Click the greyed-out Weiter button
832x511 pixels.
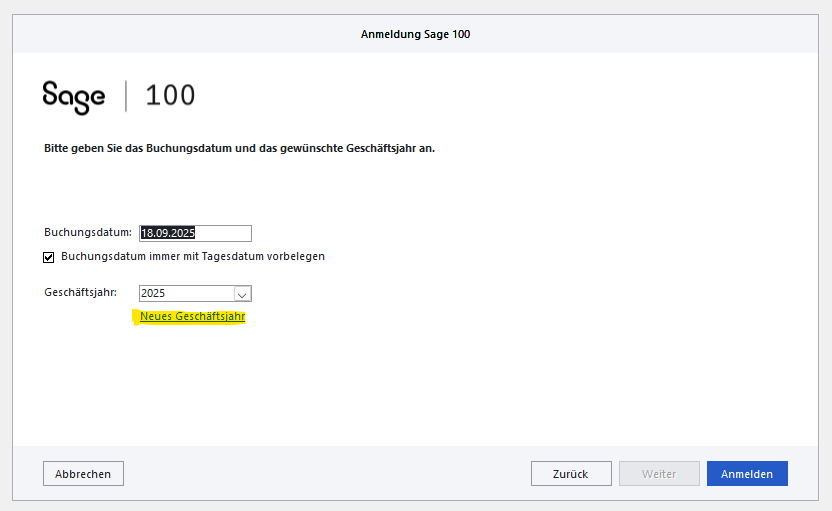658,474
